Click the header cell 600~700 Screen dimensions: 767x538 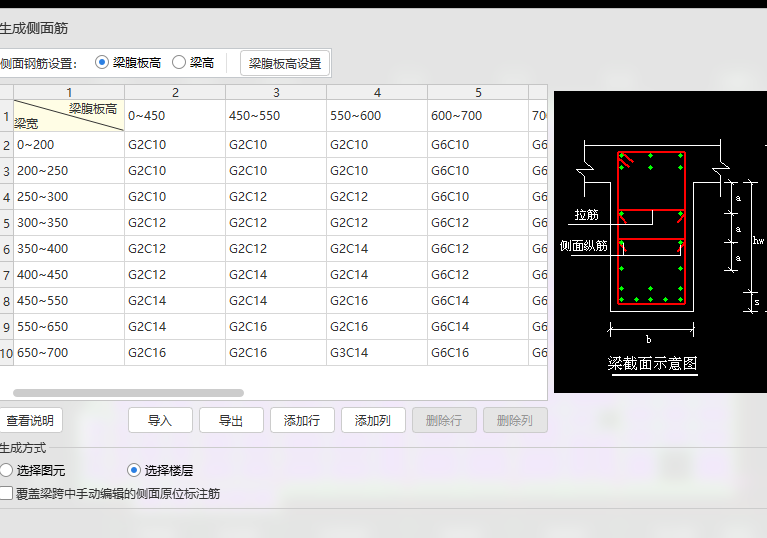click(x=478, y=115)
